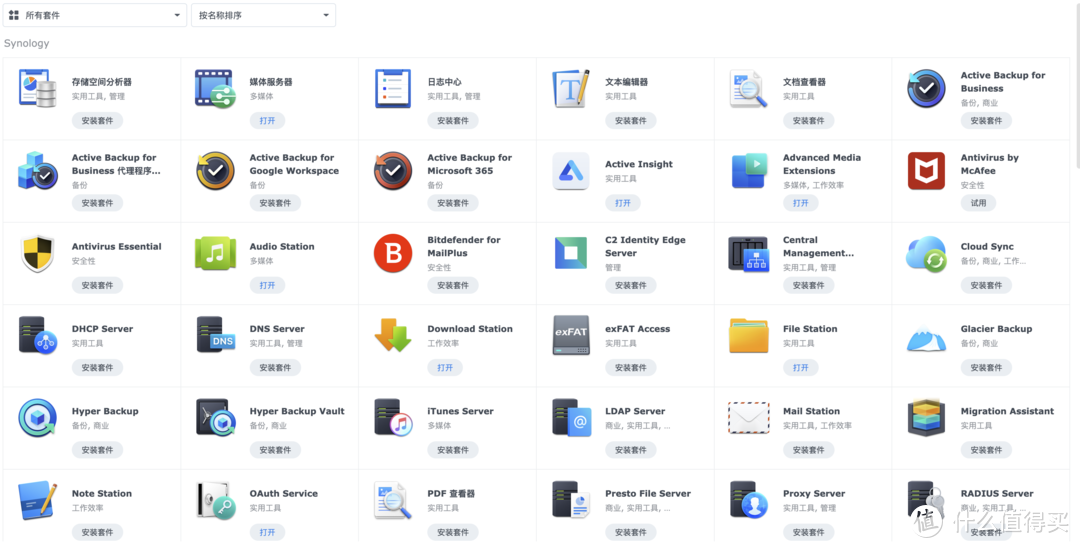Open the 所有套件 category dropdown

coord(95,15)
